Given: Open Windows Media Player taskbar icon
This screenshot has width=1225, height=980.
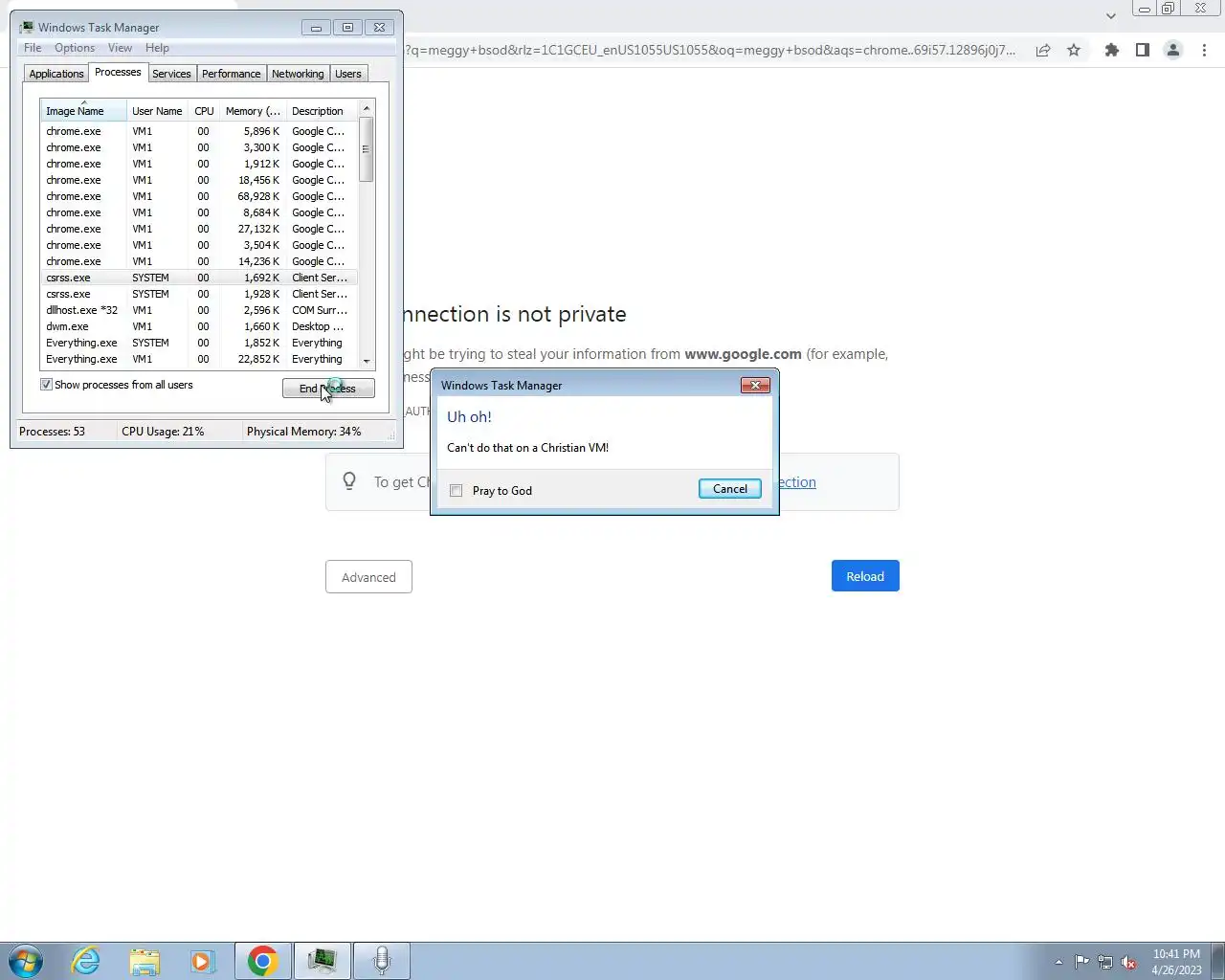Looking at the screenshot, I should 203,961.
